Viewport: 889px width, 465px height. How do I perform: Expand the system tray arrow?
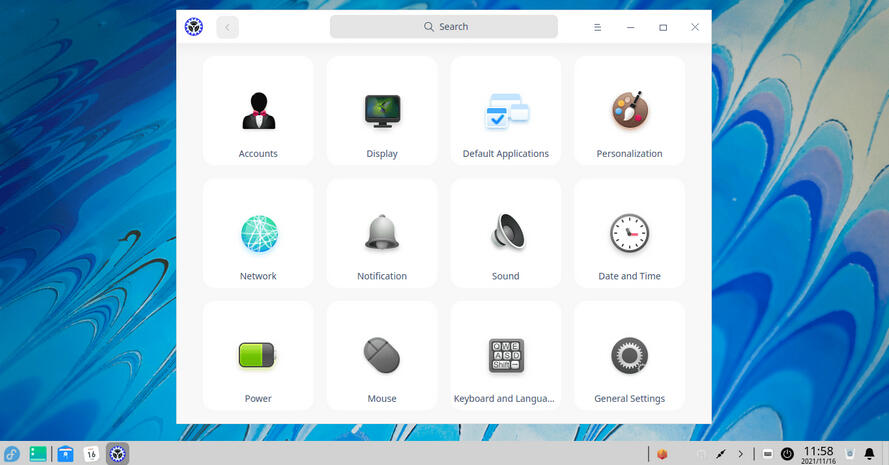coord(740,454)
